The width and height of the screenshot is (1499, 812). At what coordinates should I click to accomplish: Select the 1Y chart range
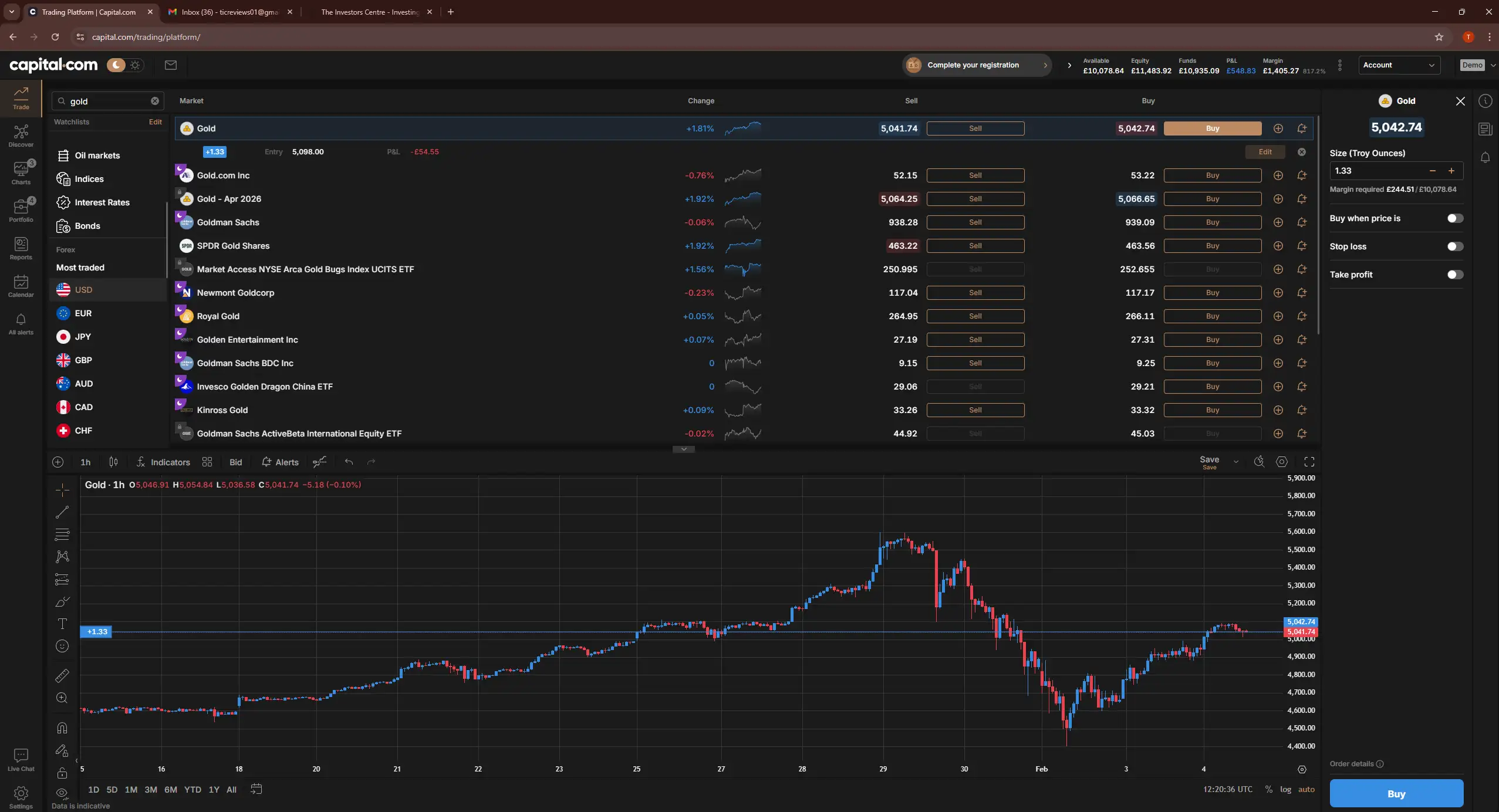tap(213, 789)
